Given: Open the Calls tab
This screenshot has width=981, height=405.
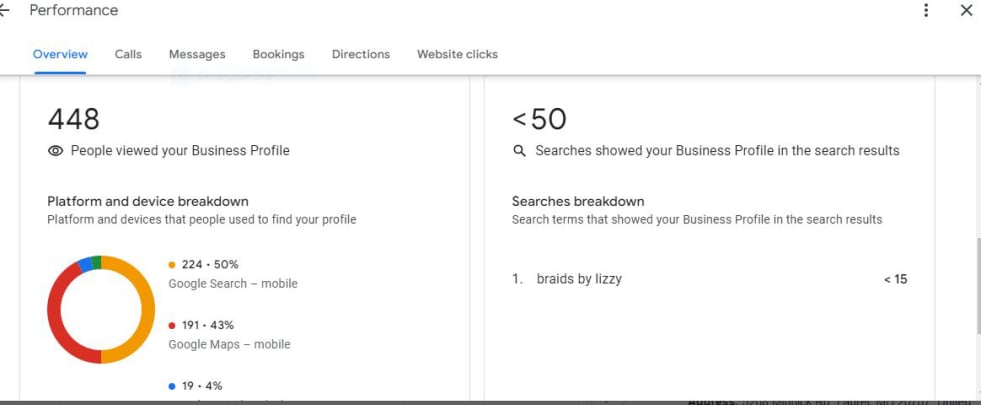Looking at the screenshot, I should [128, 54].
